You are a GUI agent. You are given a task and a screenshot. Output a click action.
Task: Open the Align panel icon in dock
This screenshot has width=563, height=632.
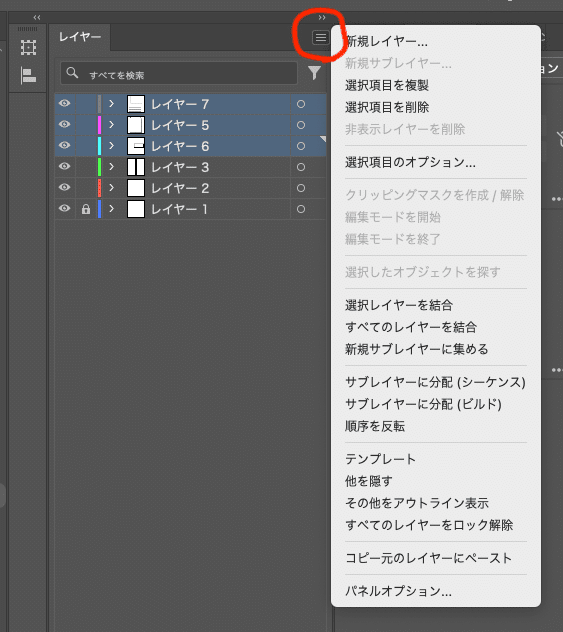click(x=28, y=75)
